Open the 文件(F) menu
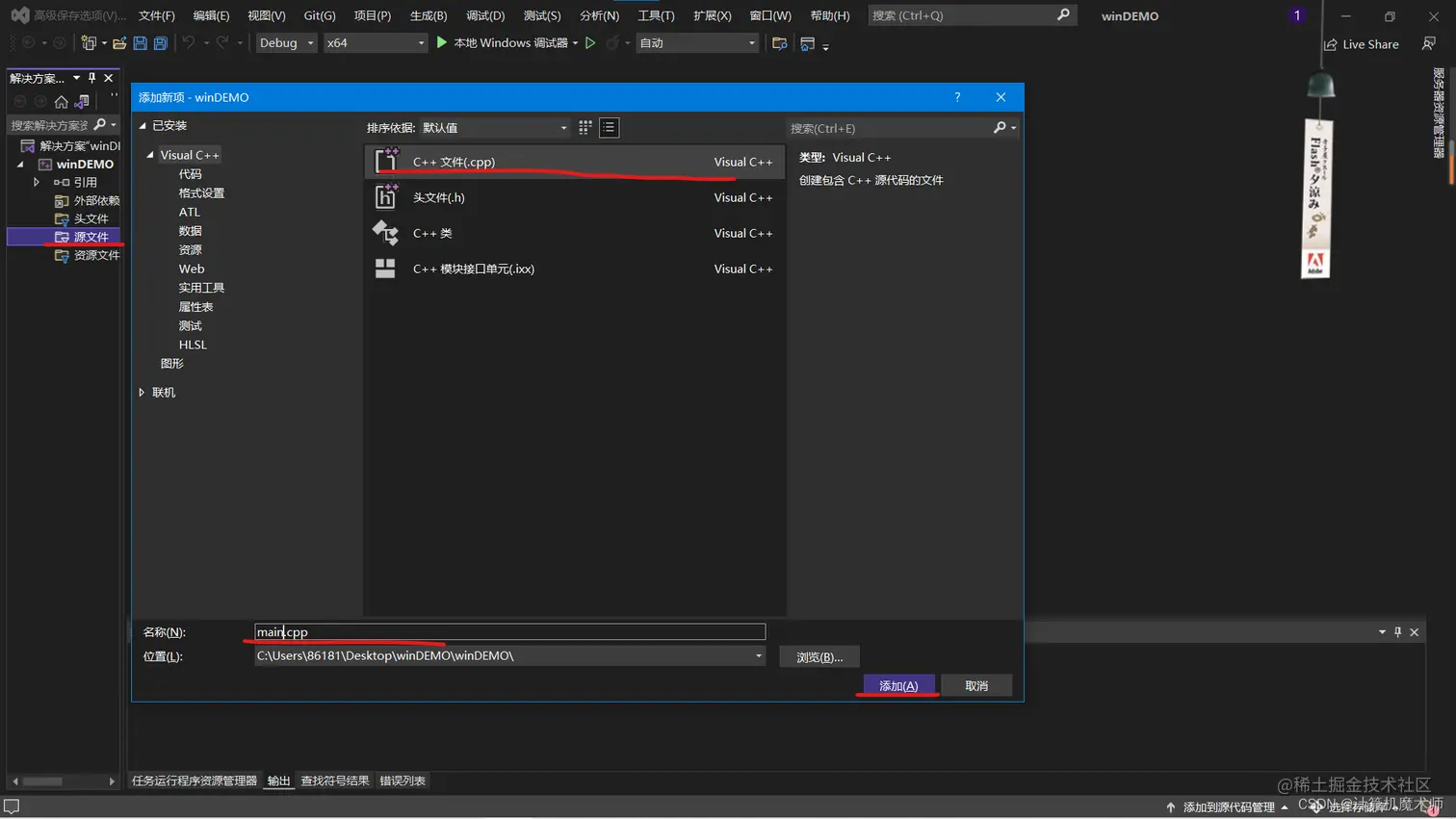 coord(157,15)
